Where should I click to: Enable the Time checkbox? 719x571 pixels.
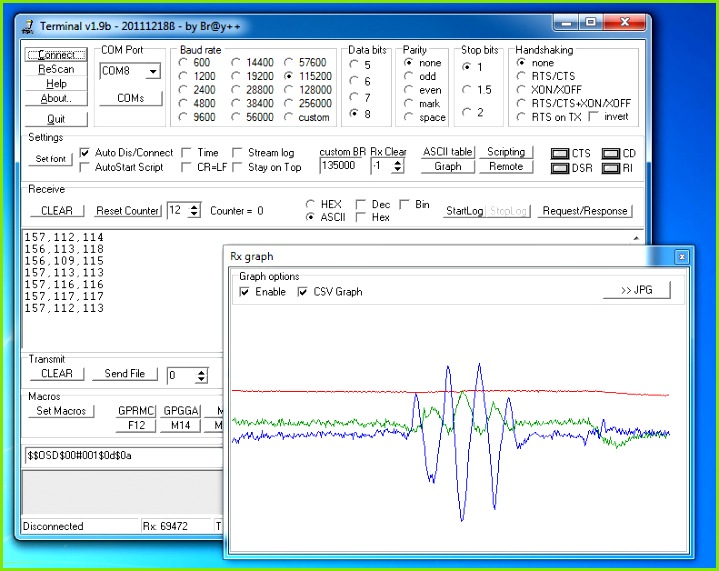point(187,153)
